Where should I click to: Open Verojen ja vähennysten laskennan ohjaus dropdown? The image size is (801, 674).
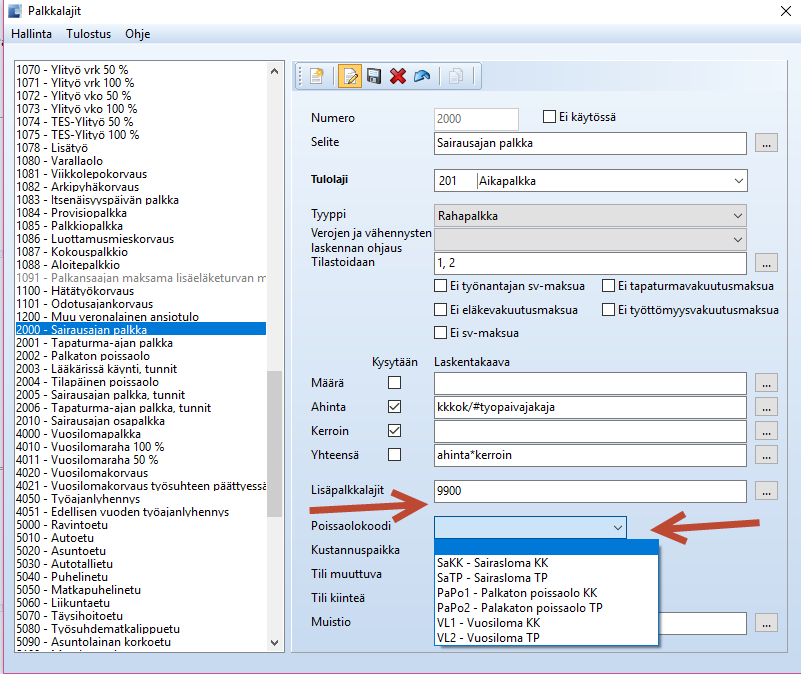738,240
